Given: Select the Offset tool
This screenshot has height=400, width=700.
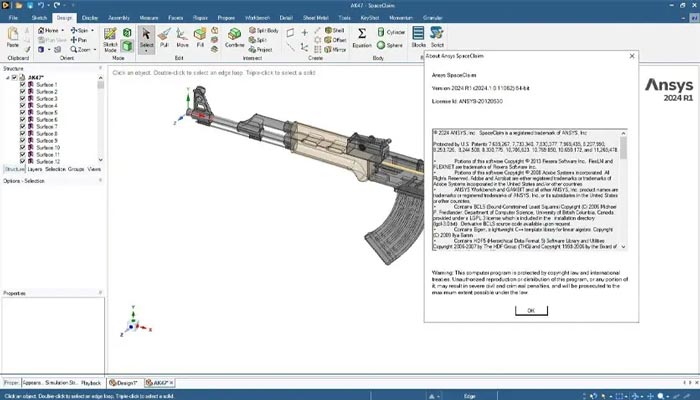Looking at the screenshot, I should pyautogui.click(x=335, y=40).
